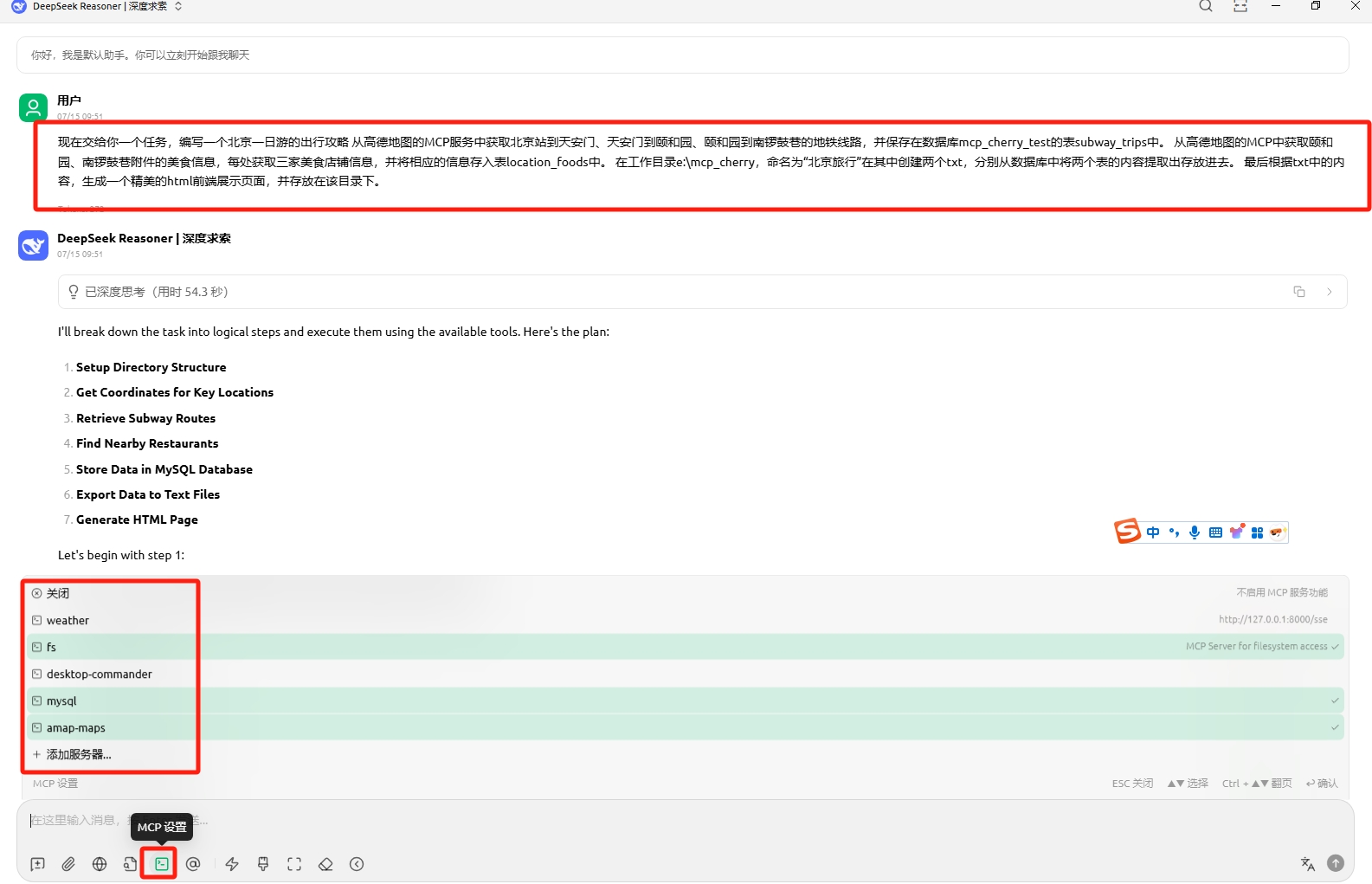
Task: Toggle the mysql MCP server
Action: [x=684, y=700]
